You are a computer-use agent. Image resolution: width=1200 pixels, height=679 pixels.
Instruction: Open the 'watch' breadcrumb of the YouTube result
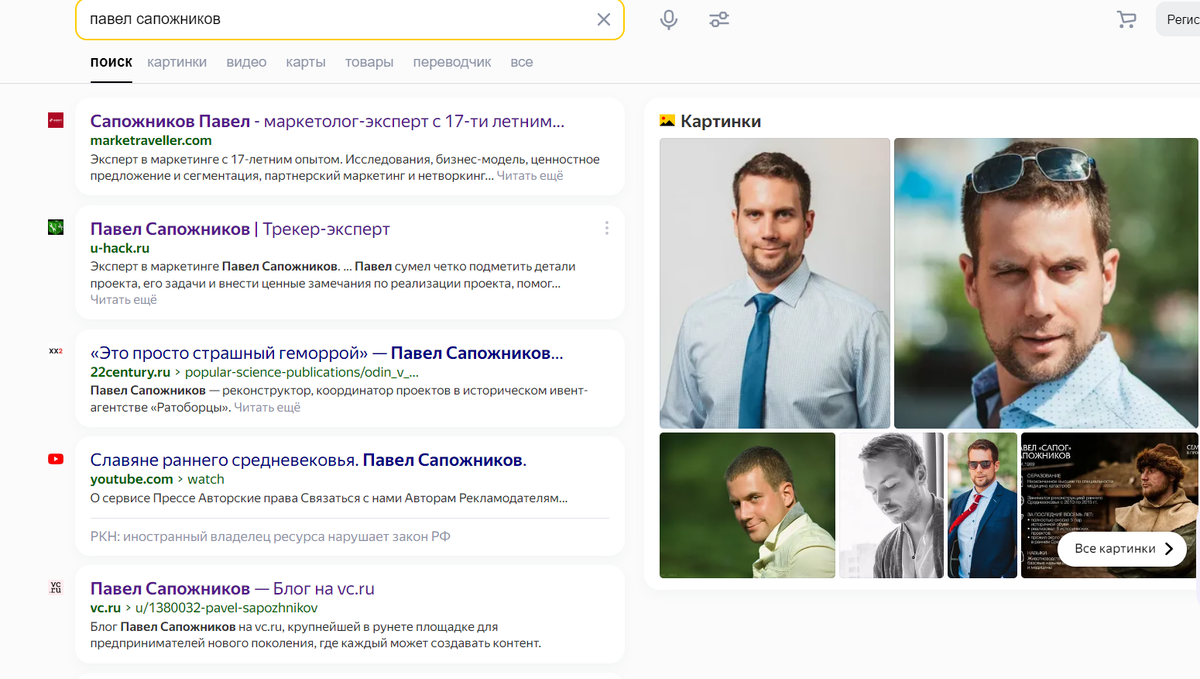(207, 479)
